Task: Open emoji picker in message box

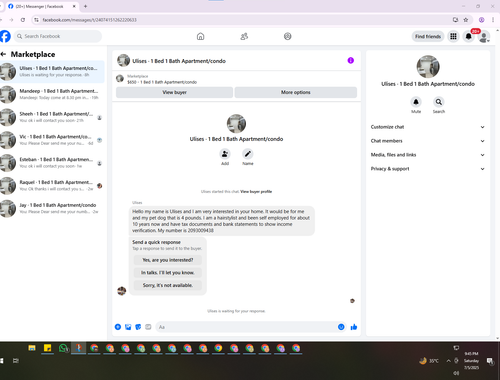Action: [x=341, y=327]
